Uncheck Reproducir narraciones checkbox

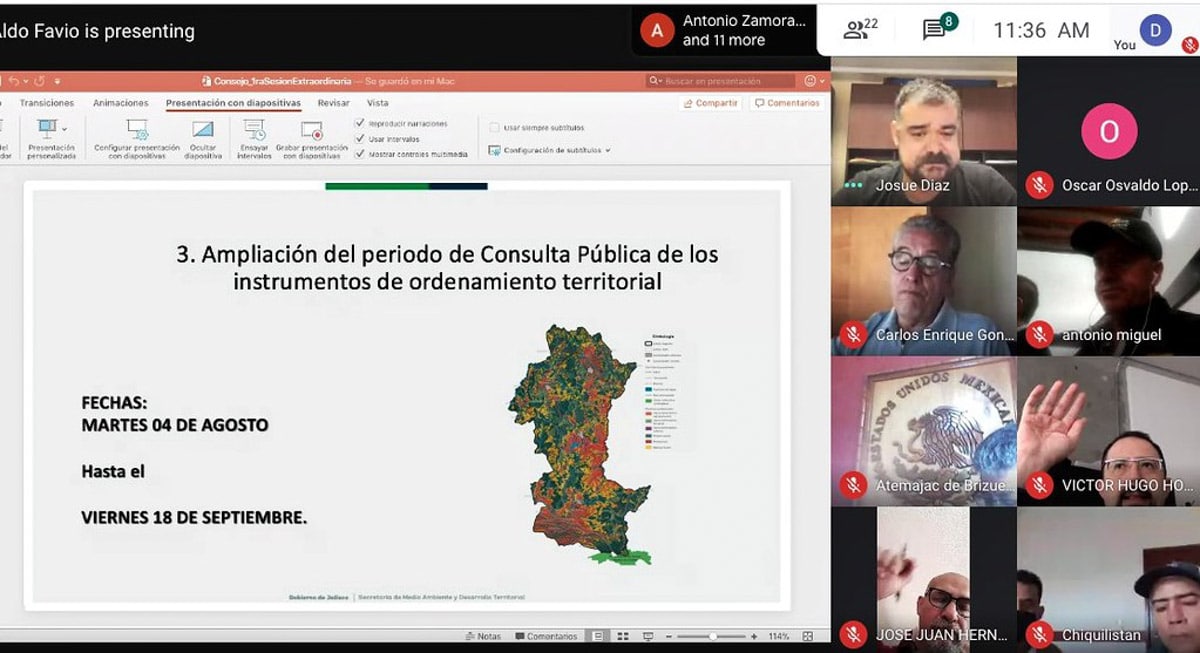point(360,123)
